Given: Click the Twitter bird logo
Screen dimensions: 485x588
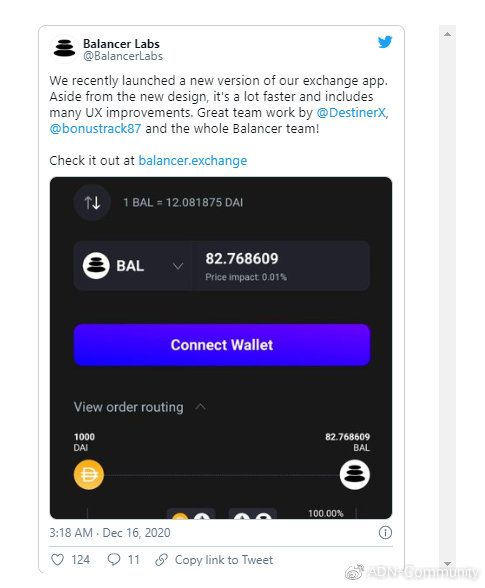Looking at the screenshot, I should [x=385, y=42].
